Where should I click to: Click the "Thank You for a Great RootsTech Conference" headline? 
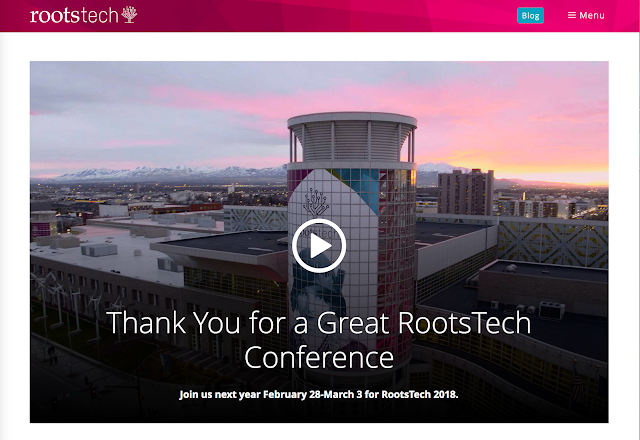pos(319,340)
